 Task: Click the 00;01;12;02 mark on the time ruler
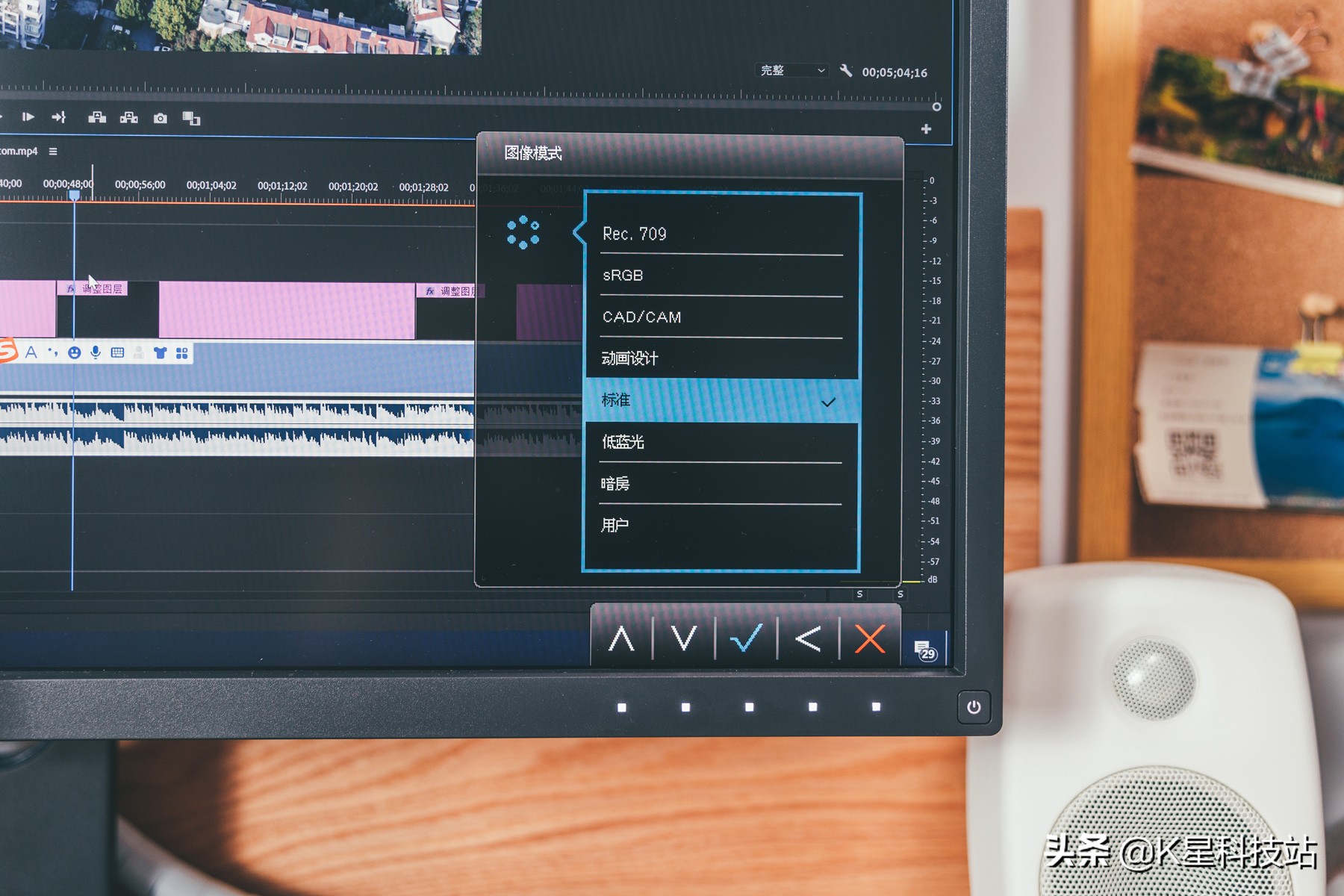[x=282, y=186]
